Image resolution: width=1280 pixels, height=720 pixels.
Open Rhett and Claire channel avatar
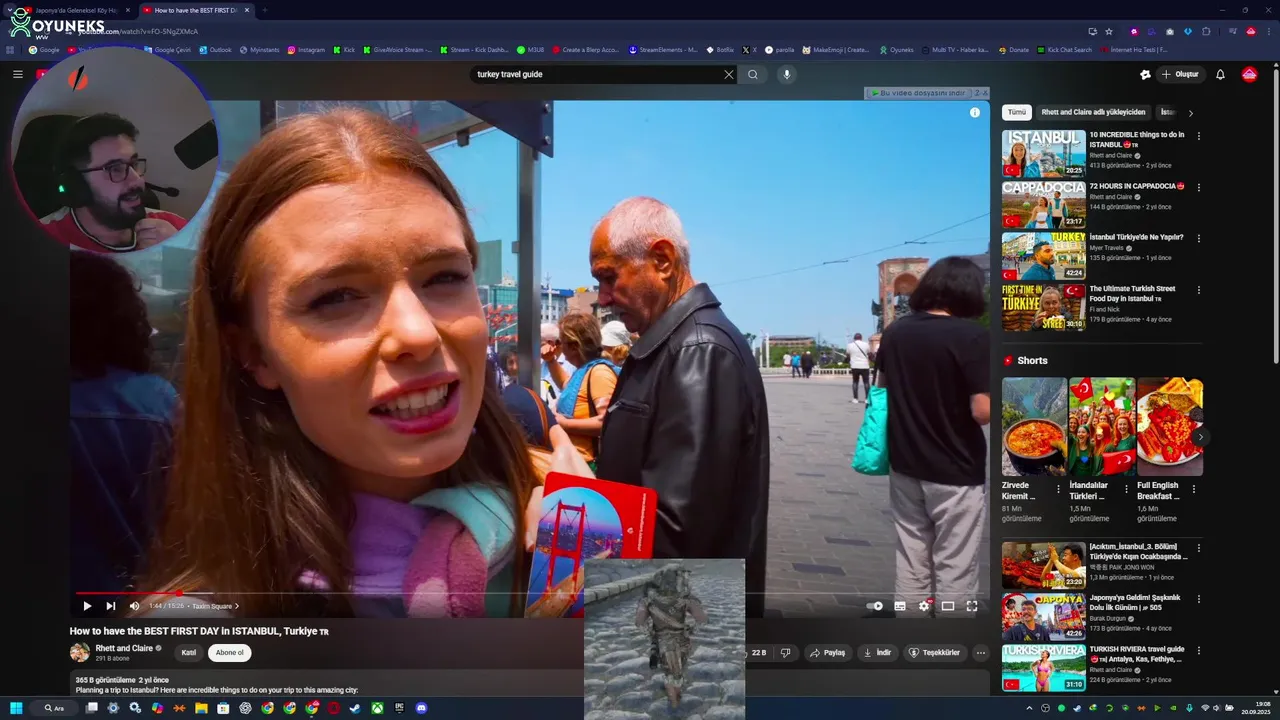click(x=80, y=652)
